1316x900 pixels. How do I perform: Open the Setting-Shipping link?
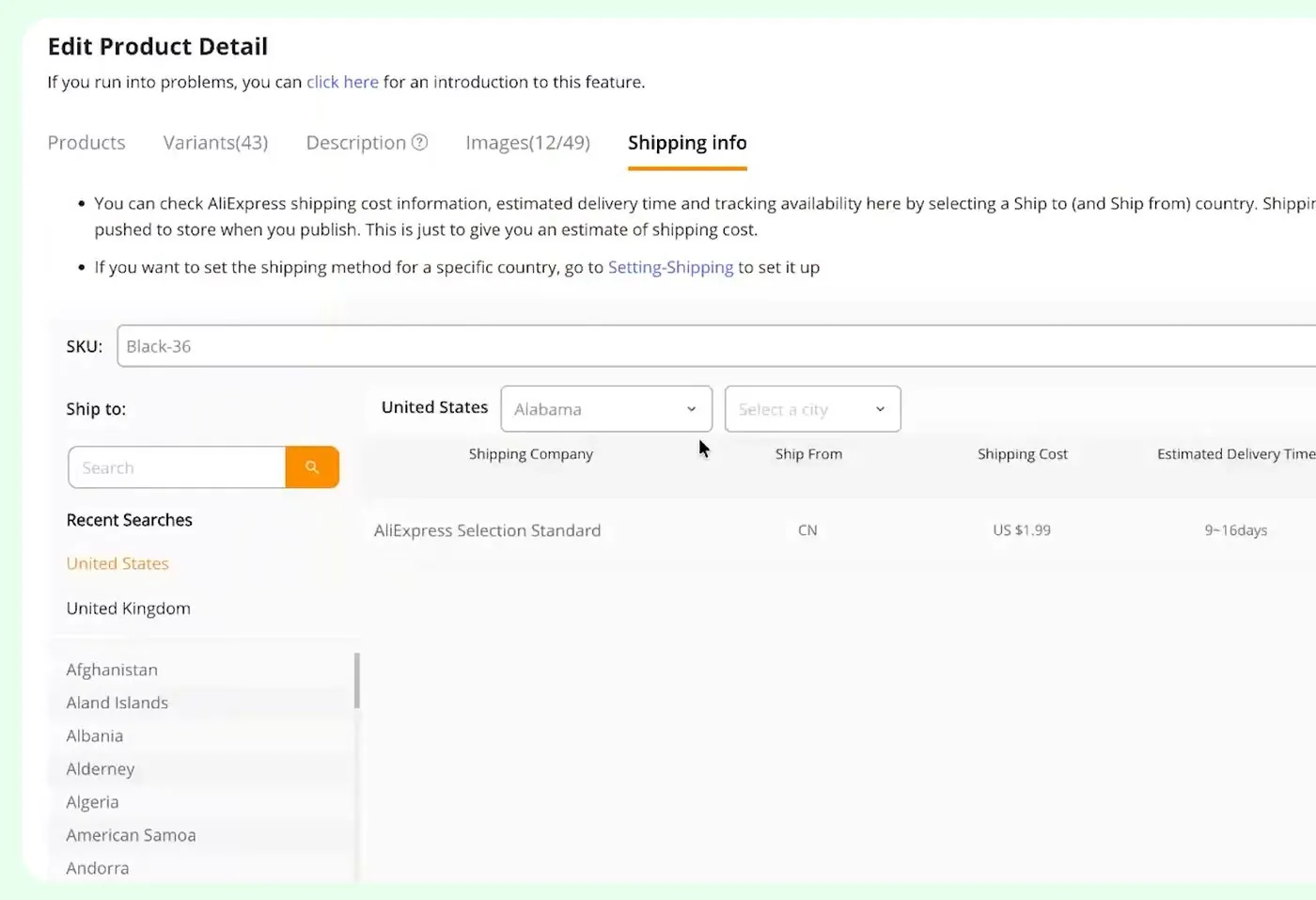[670, 267]
